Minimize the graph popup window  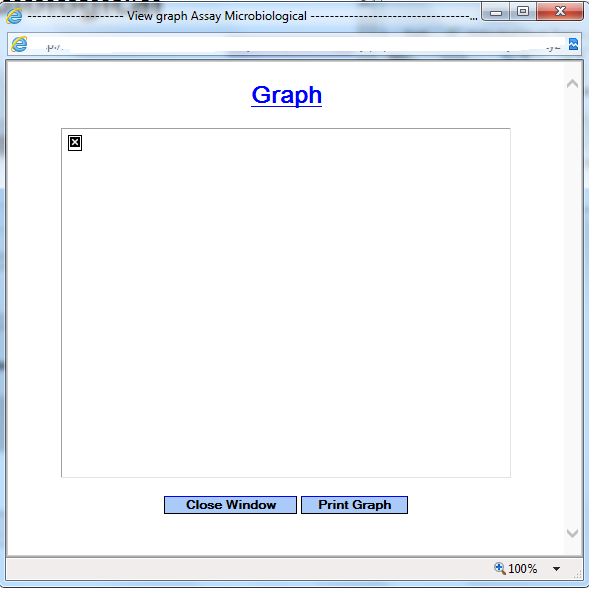496,12
